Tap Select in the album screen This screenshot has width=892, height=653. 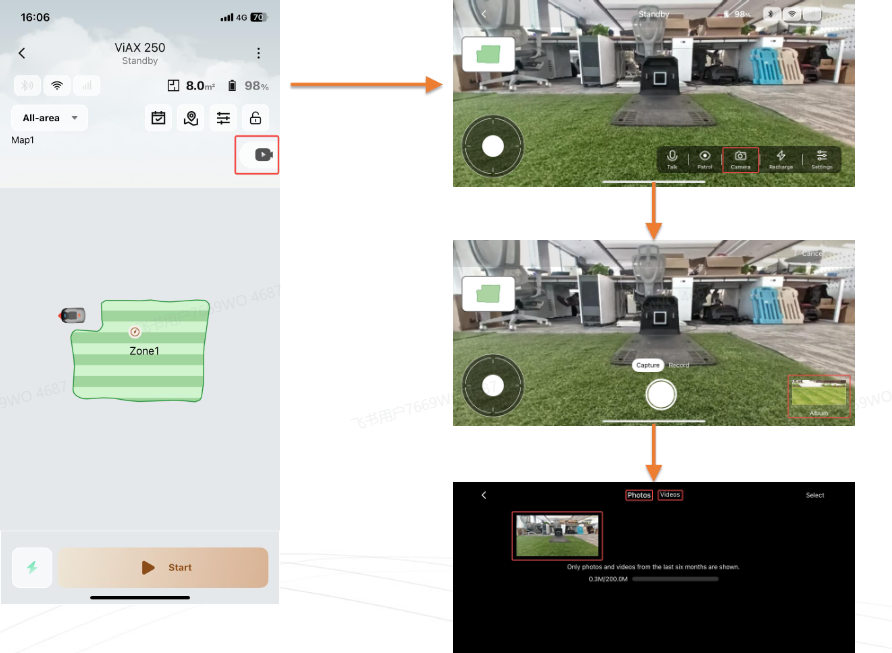point(815,495)
